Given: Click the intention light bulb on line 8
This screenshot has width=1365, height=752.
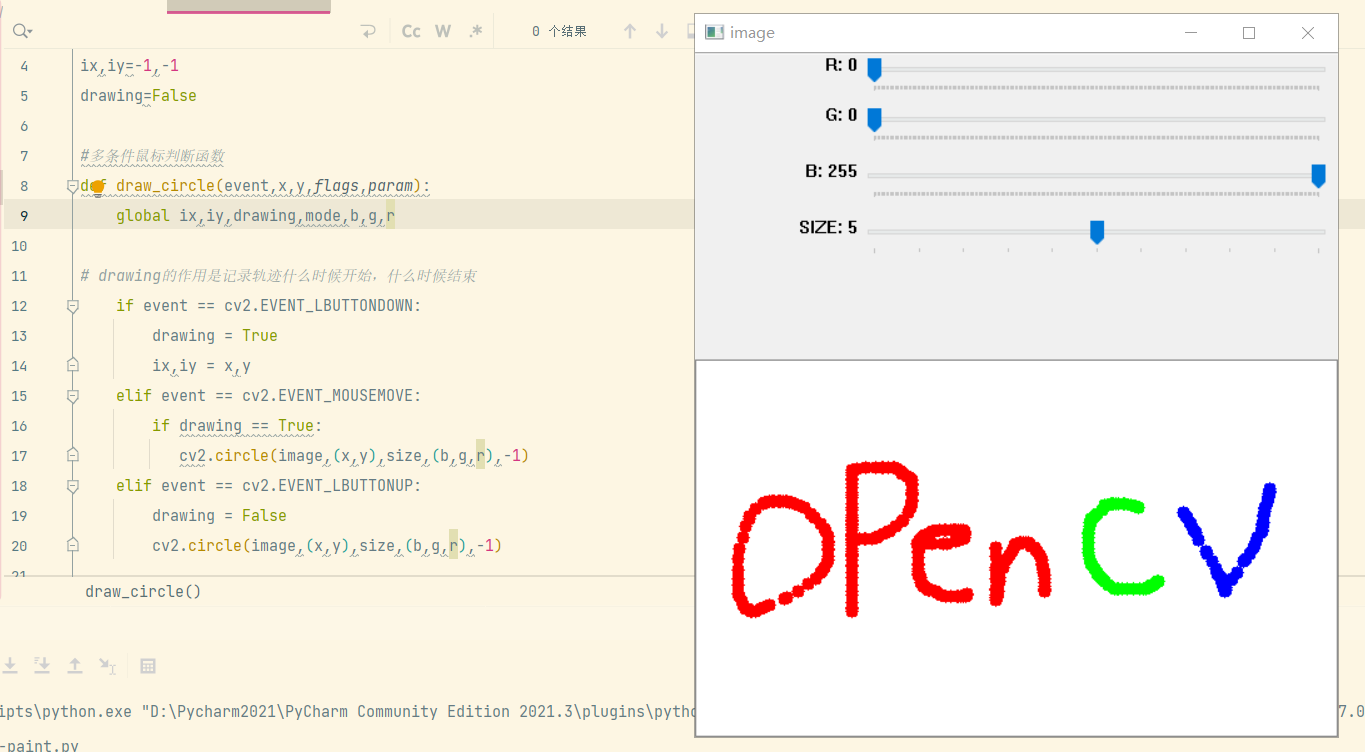Looking at the screenshot, I should [x=97, y=186].
